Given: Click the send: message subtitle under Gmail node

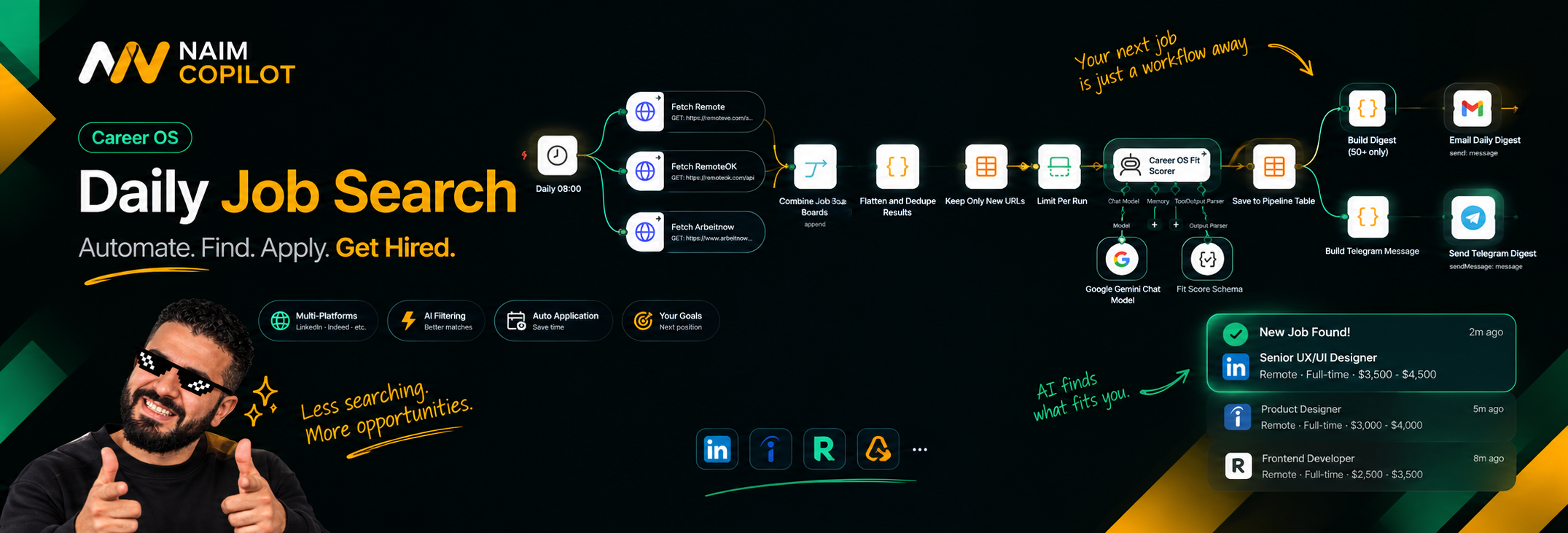Looking at the screenshot, I should pyautogui.click(x=1473, y=153).
